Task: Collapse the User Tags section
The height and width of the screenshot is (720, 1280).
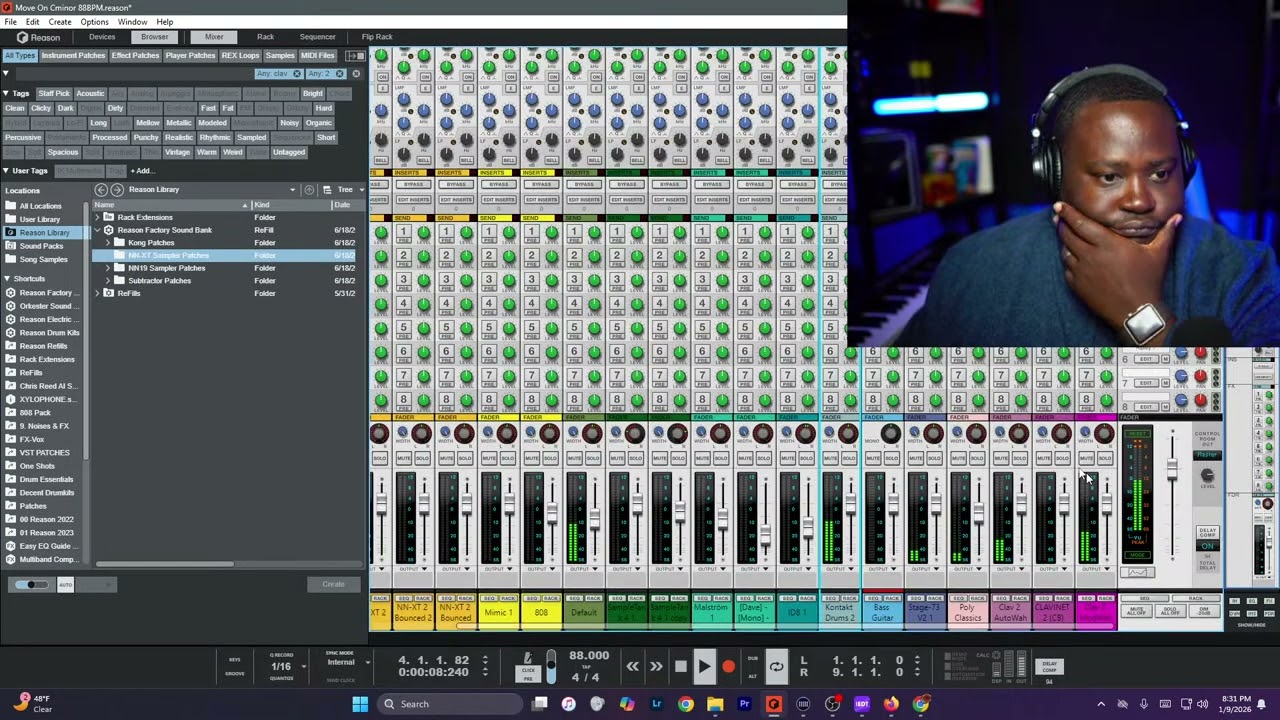Action: 5,171
